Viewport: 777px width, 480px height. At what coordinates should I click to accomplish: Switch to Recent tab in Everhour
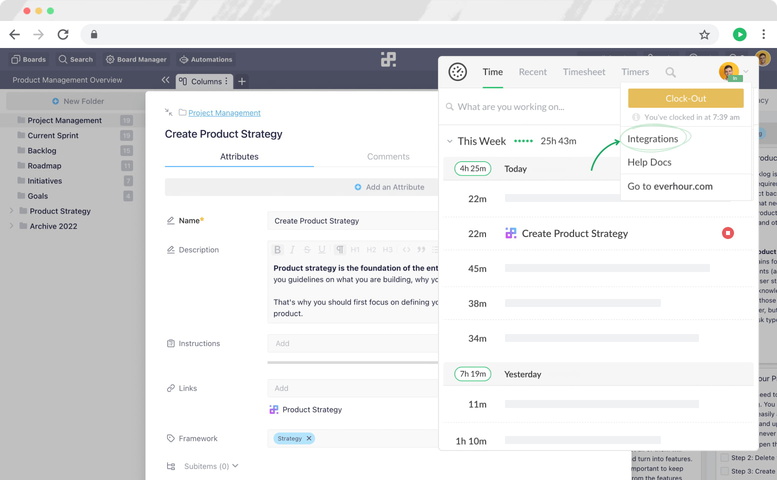point(533,72)
